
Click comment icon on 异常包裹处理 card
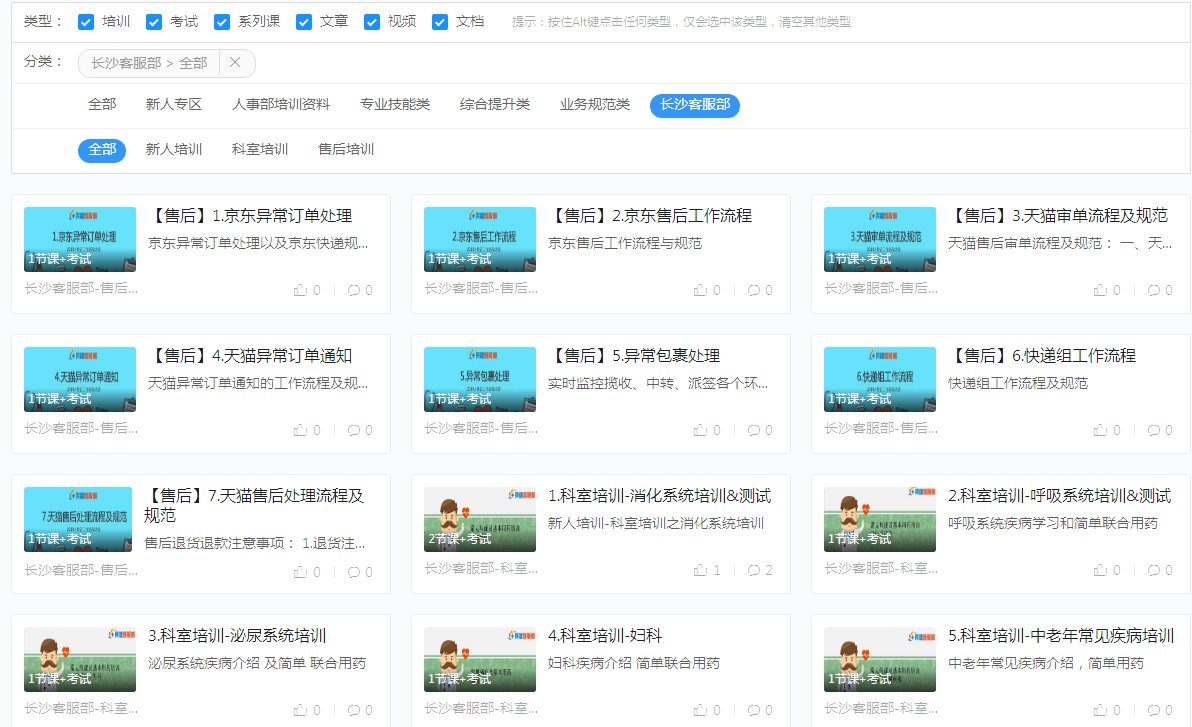click(753, 430)
